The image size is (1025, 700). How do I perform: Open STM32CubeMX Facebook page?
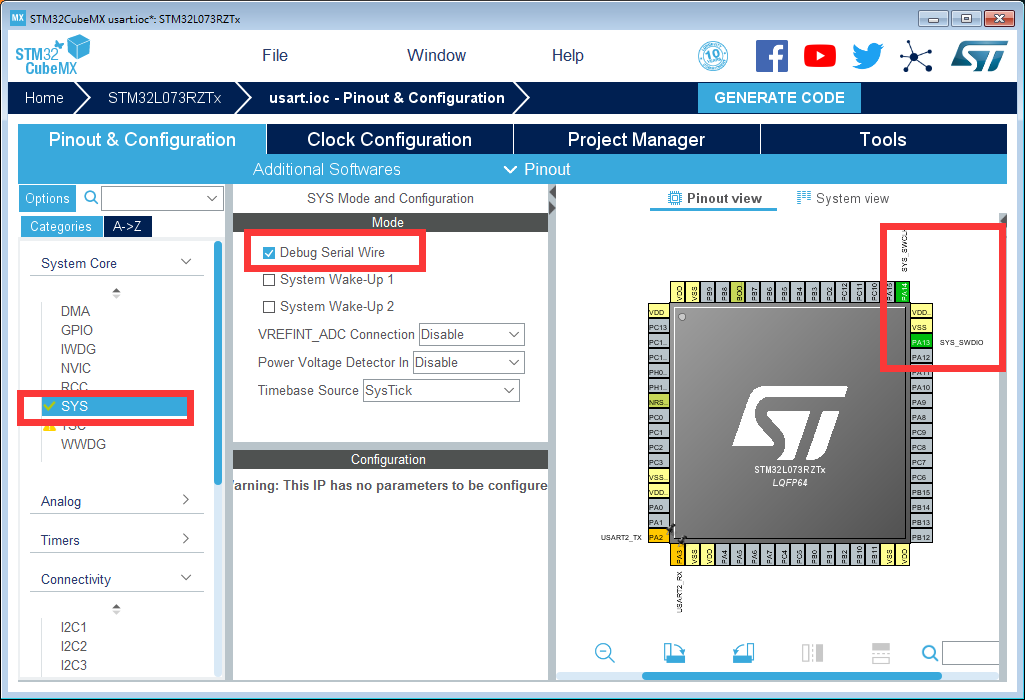pos(772,56)
